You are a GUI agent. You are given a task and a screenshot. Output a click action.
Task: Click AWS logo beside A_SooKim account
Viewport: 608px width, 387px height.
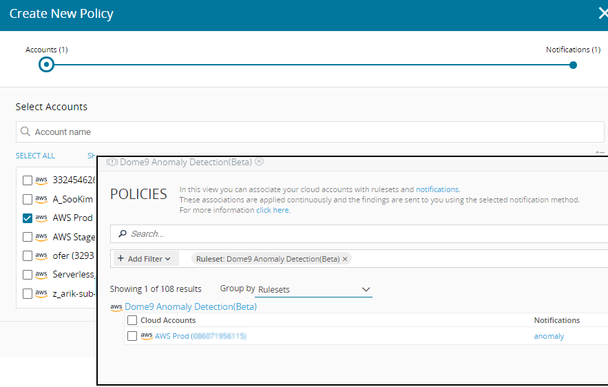click(x=41, y=199)
